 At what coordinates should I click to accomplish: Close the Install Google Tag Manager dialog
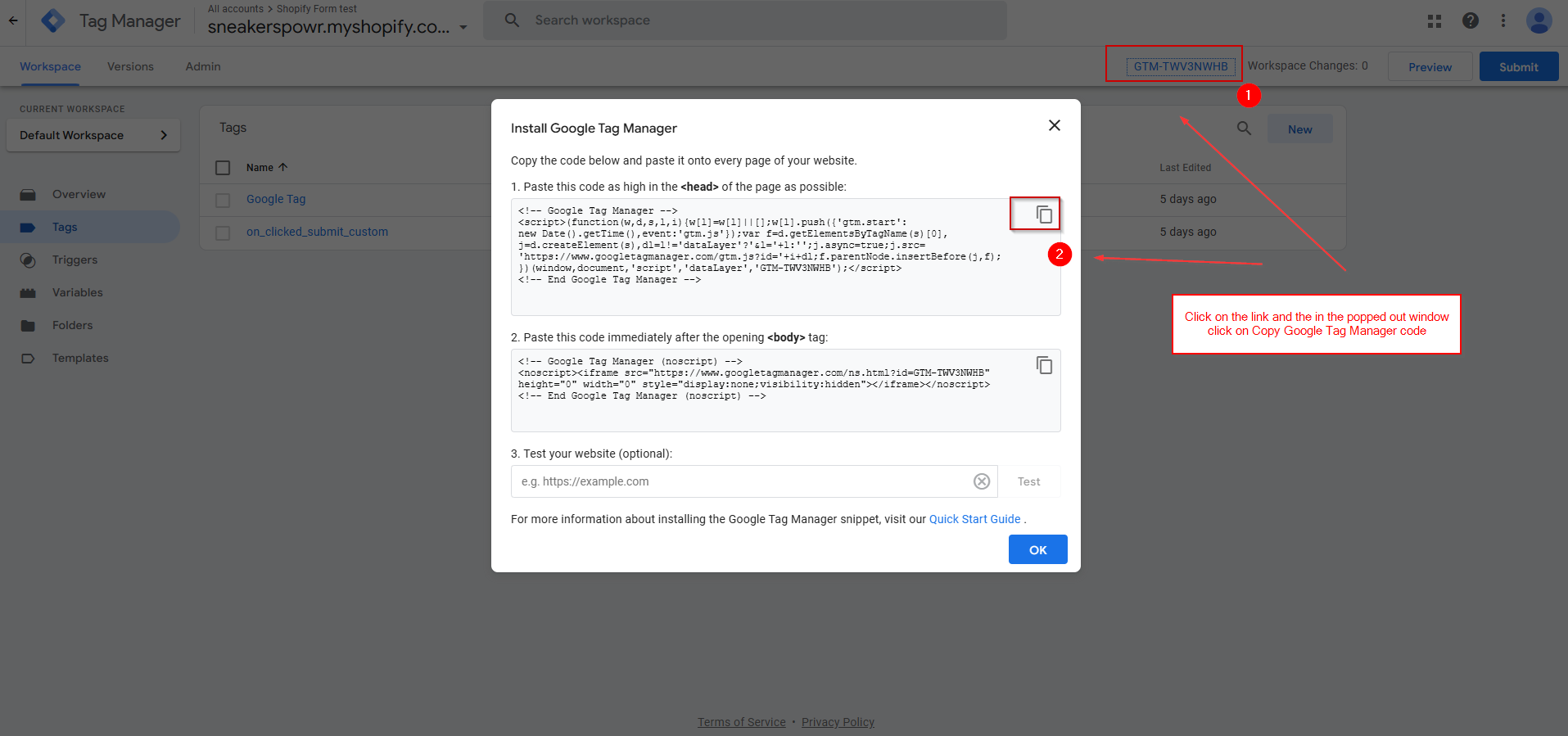(x=1055, y=125)
